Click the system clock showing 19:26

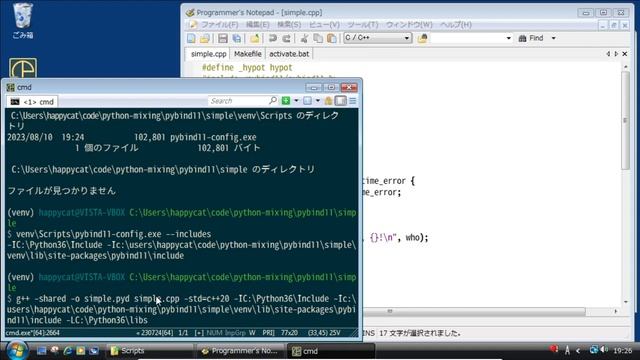click(x=622, y=351)
